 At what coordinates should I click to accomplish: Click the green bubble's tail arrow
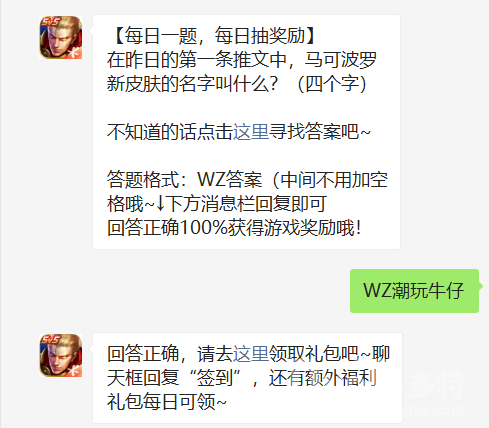pyautogui.click(x=481, y=286)
